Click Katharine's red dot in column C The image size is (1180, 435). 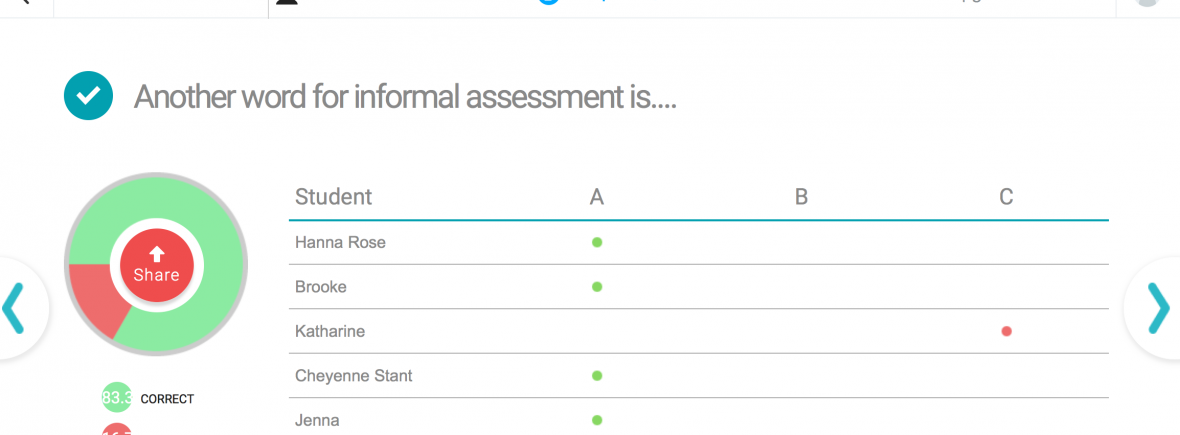click(x=1006, y=331)
